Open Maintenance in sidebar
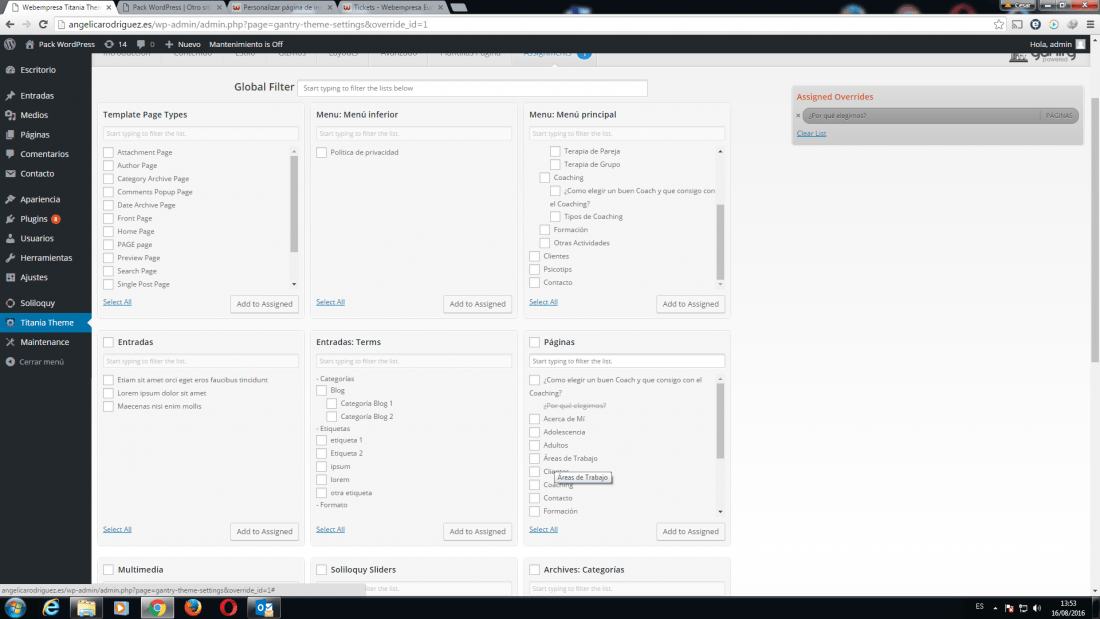This screenshot has height=619, width=1100. point(46,342)
